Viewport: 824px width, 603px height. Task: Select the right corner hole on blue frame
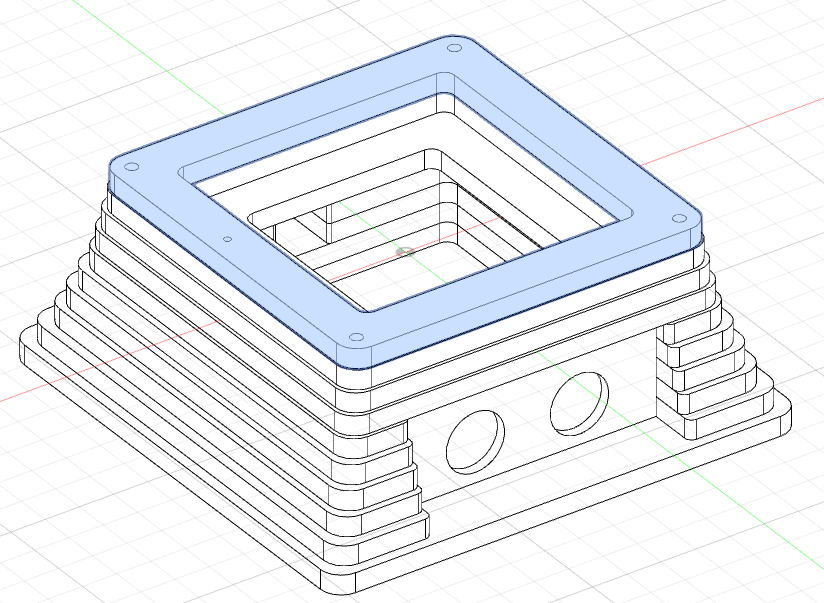[680, 218]
